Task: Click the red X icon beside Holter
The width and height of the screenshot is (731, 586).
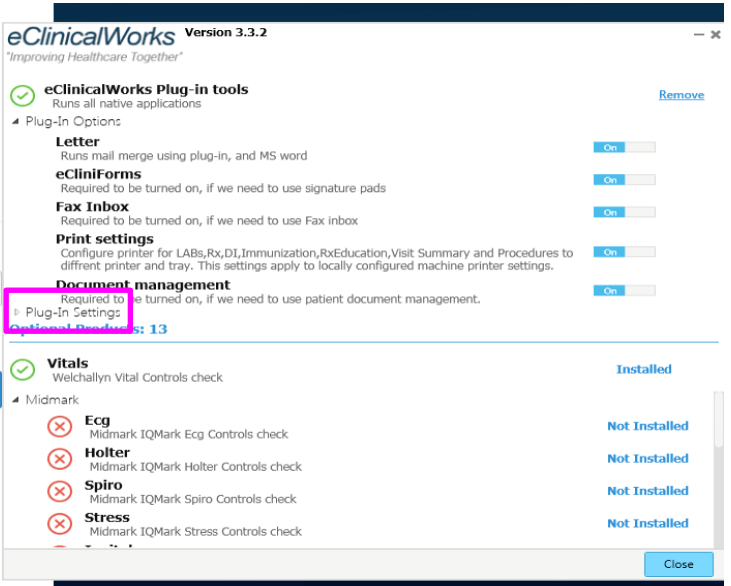Action: [x=60, y=459]
